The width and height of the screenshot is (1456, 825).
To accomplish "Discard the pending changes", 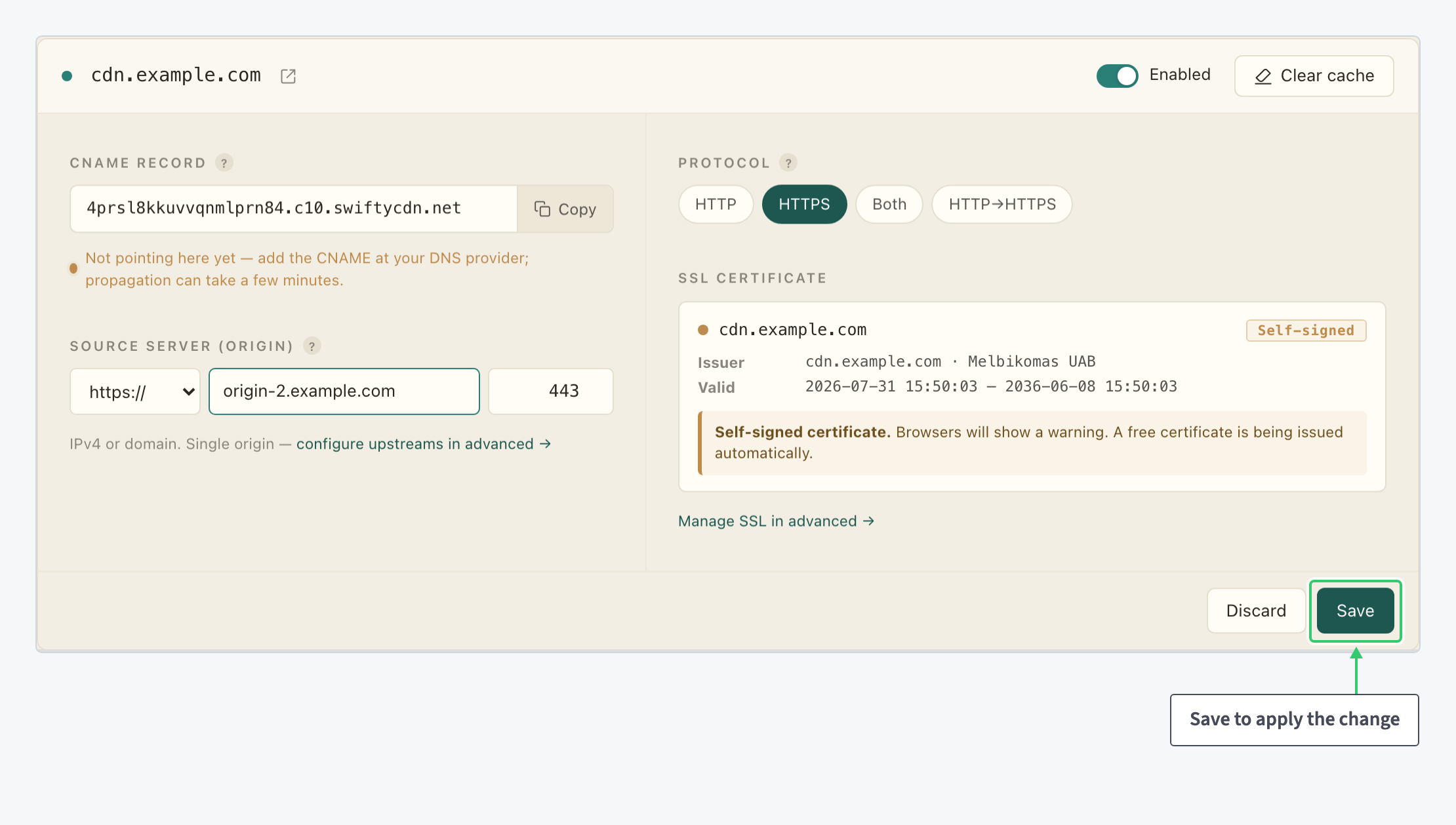I will [x=1256, y=611].
